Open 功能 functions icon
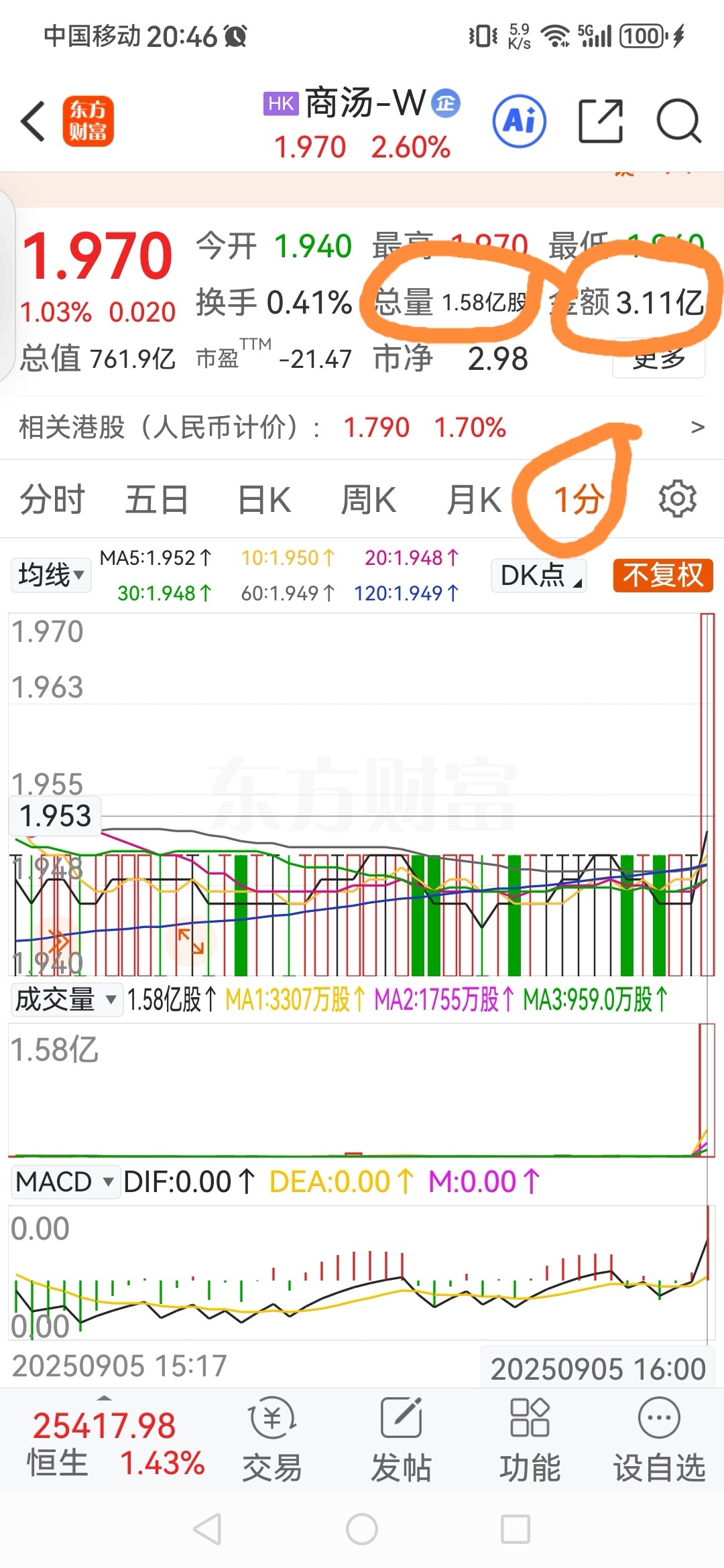 530,1439
